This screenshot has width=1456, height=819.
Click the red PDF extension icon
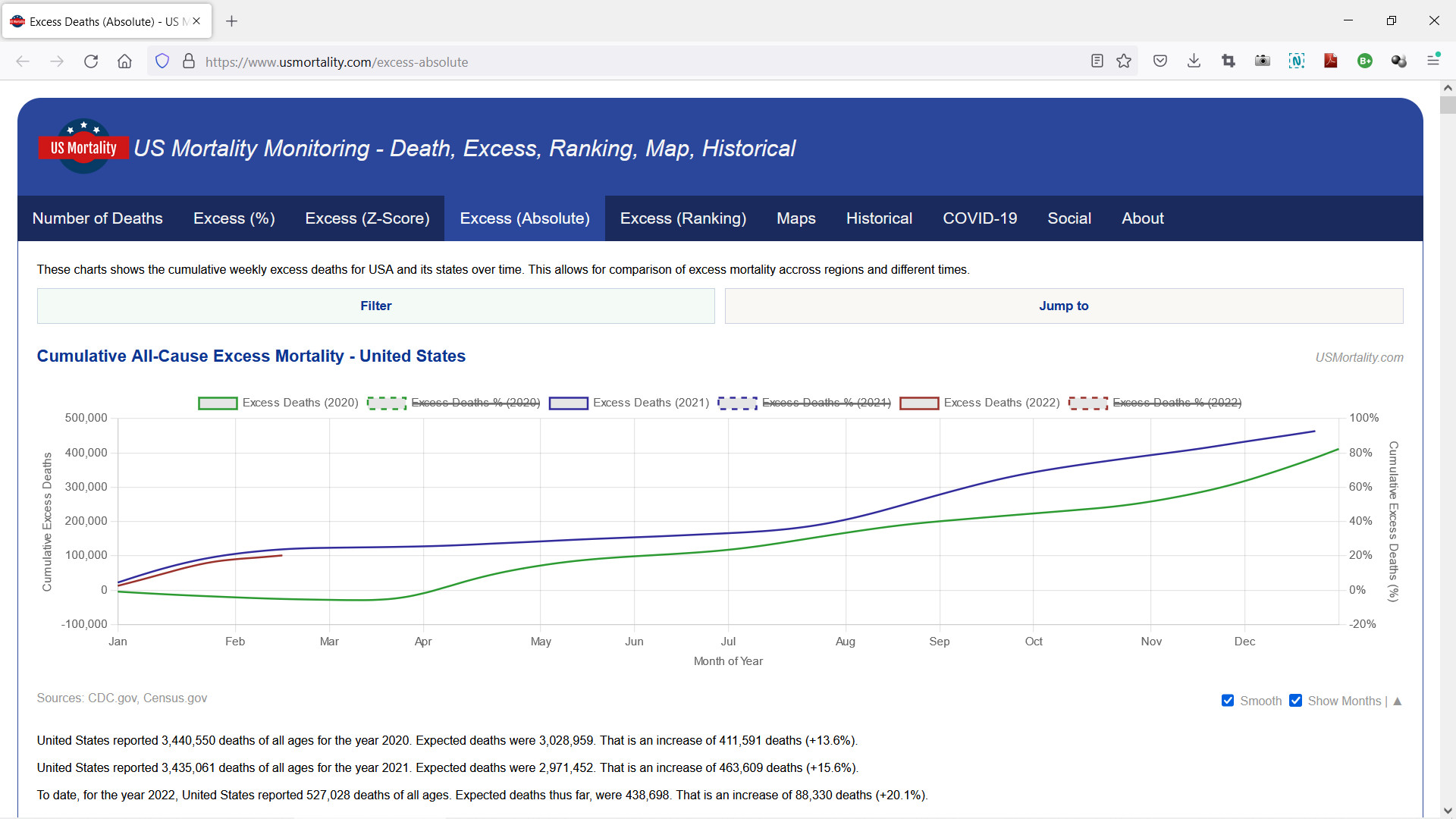coord(1330,61)
